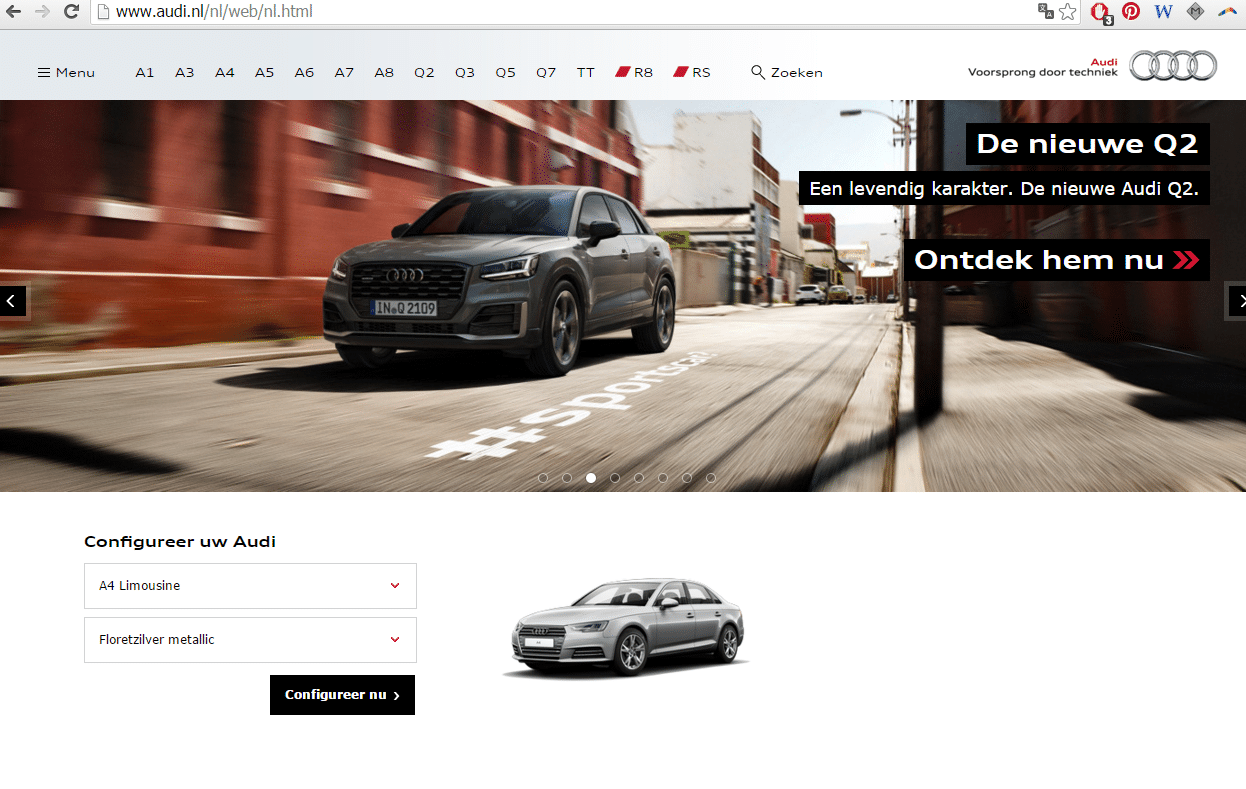The image size is (1246, 789).
Task: Open the Pinterest extension icon
Action: (1131, 12)
